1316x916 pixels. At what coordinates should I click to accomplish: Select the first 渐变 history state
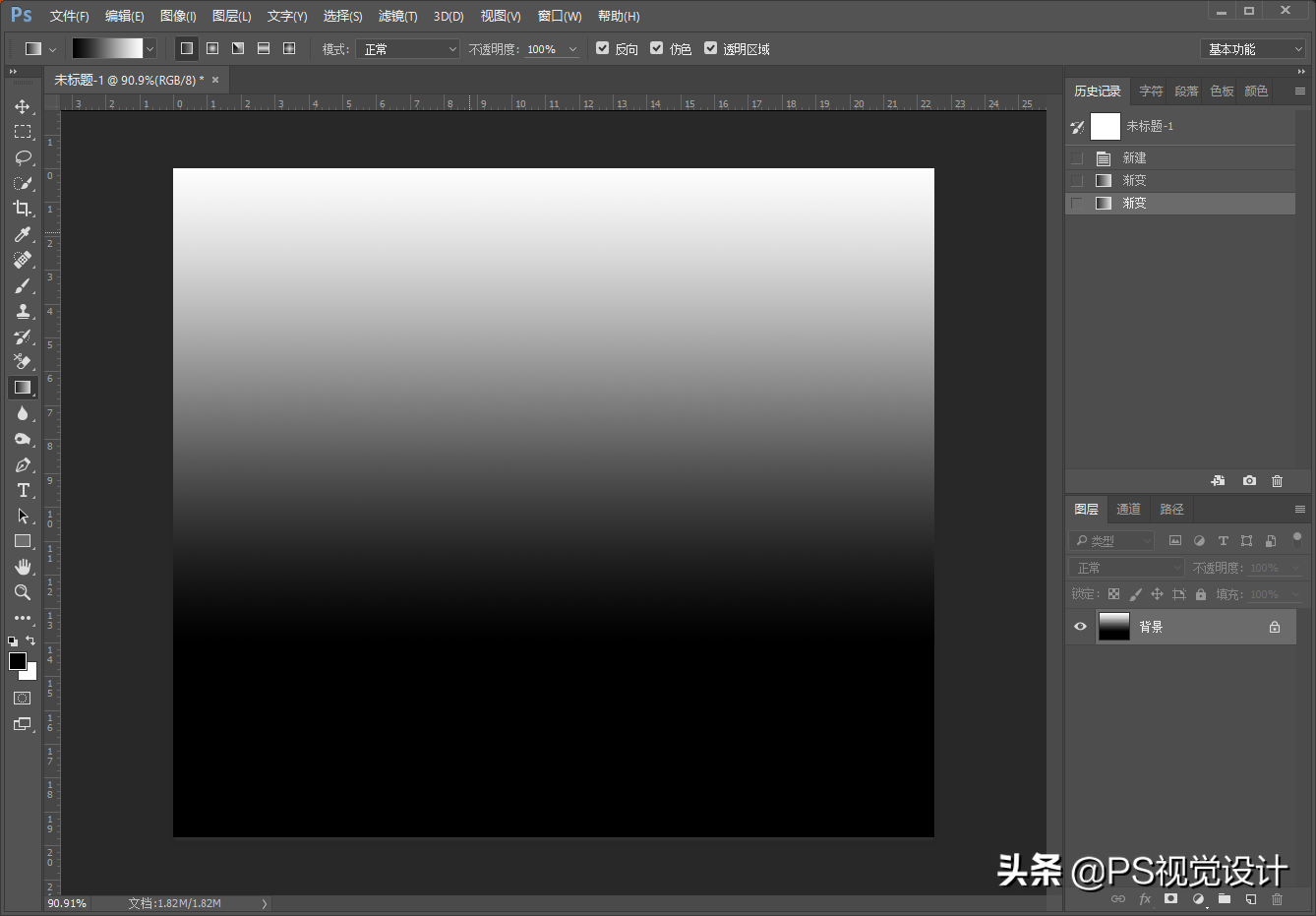[x=1180, y=180]
